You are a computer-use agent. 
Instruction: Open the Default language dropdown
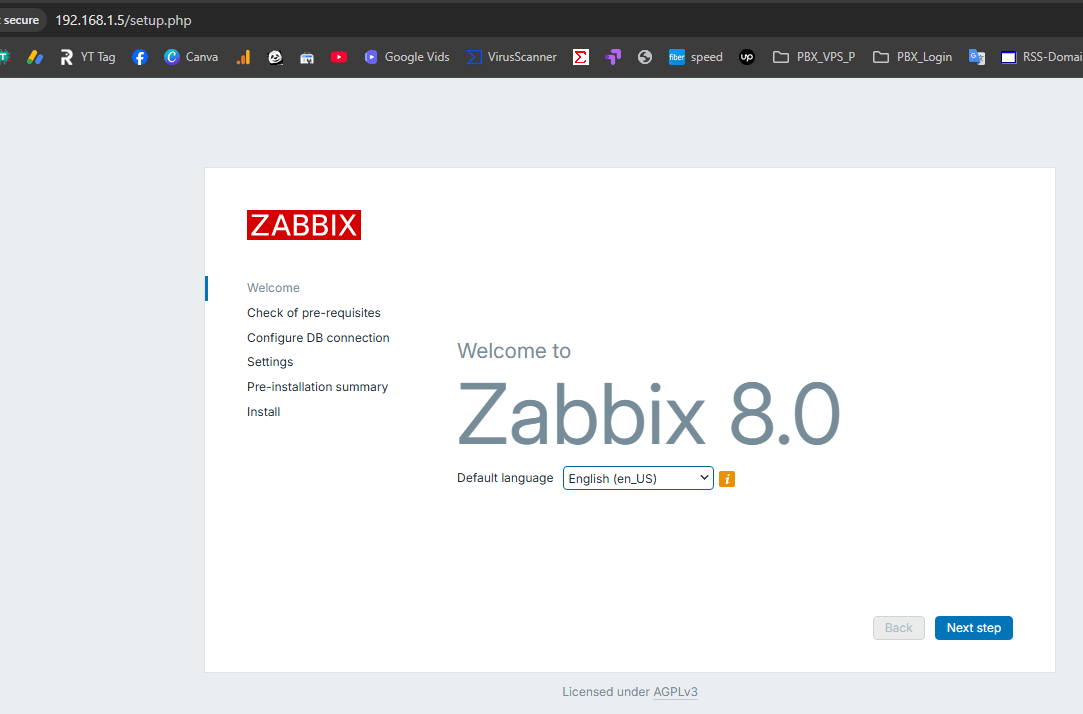pyautogui.click(x=638, y=479)
